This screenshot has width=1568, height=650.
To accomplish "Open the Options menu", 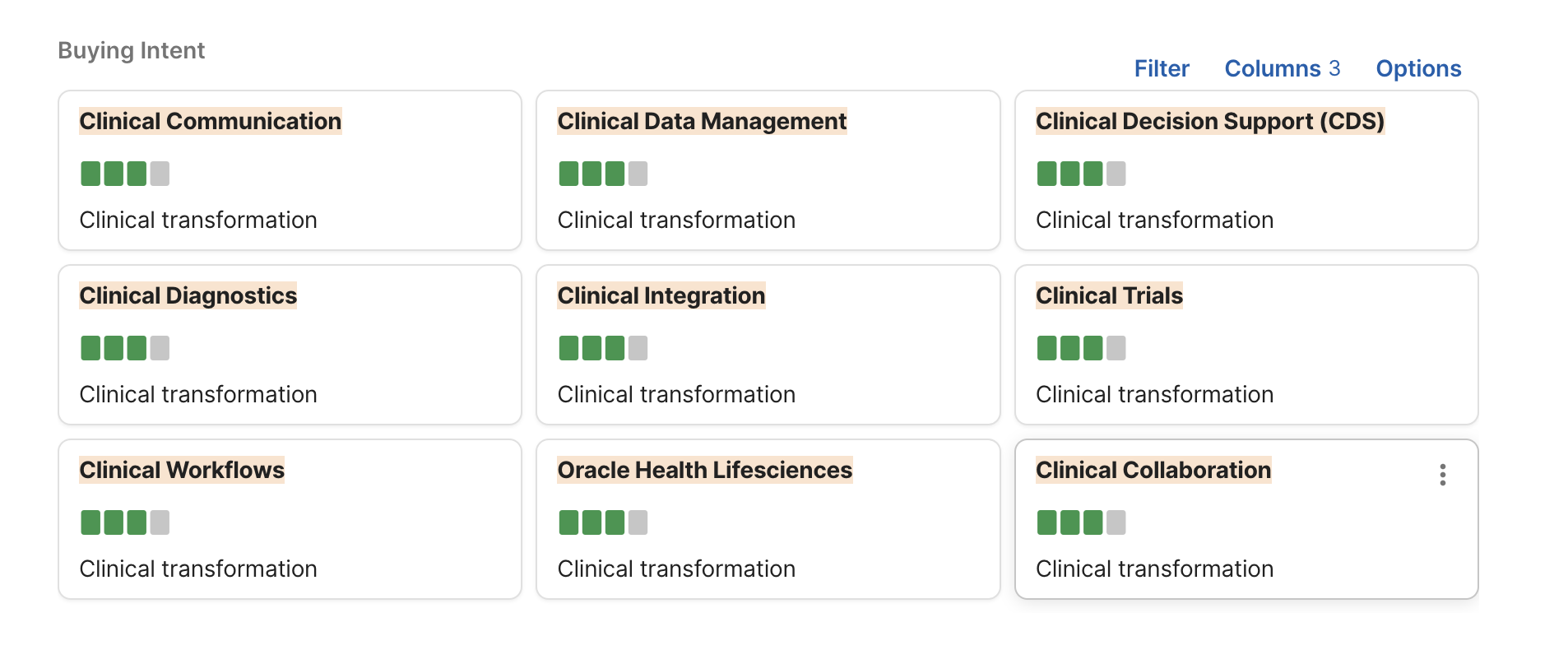I will pos(1418,68).
